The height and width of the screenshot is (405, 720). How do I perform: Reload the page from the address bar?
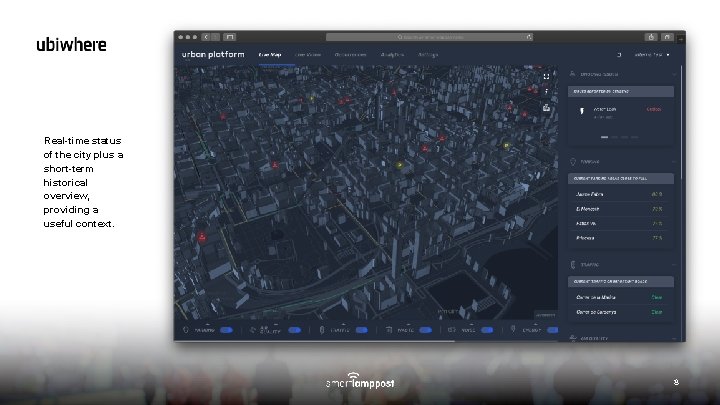tap(529, 37)
